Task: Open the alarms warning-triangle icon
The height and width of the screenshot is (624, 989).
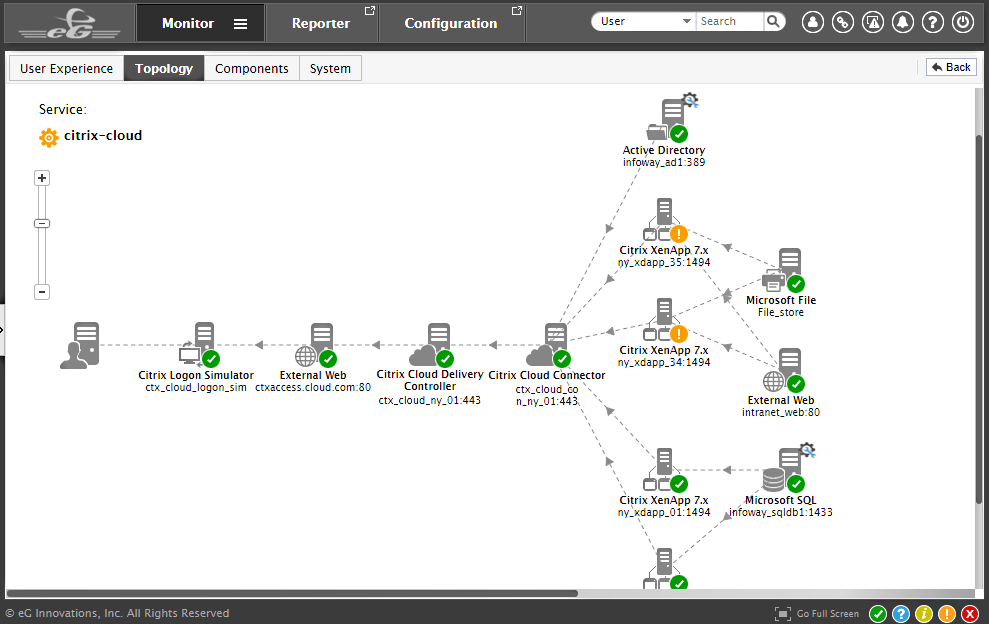Action: coord(873,22)
